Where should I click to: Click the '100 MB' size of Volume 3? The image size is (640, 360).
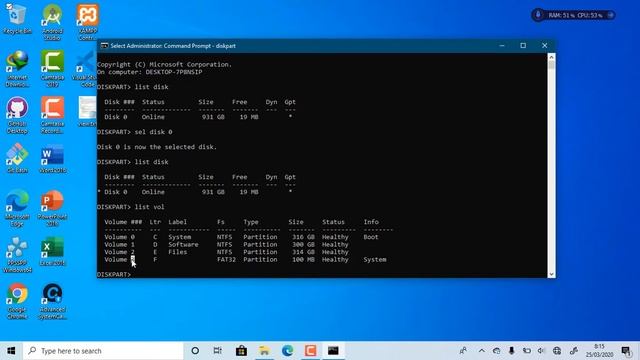click(303, 260)
